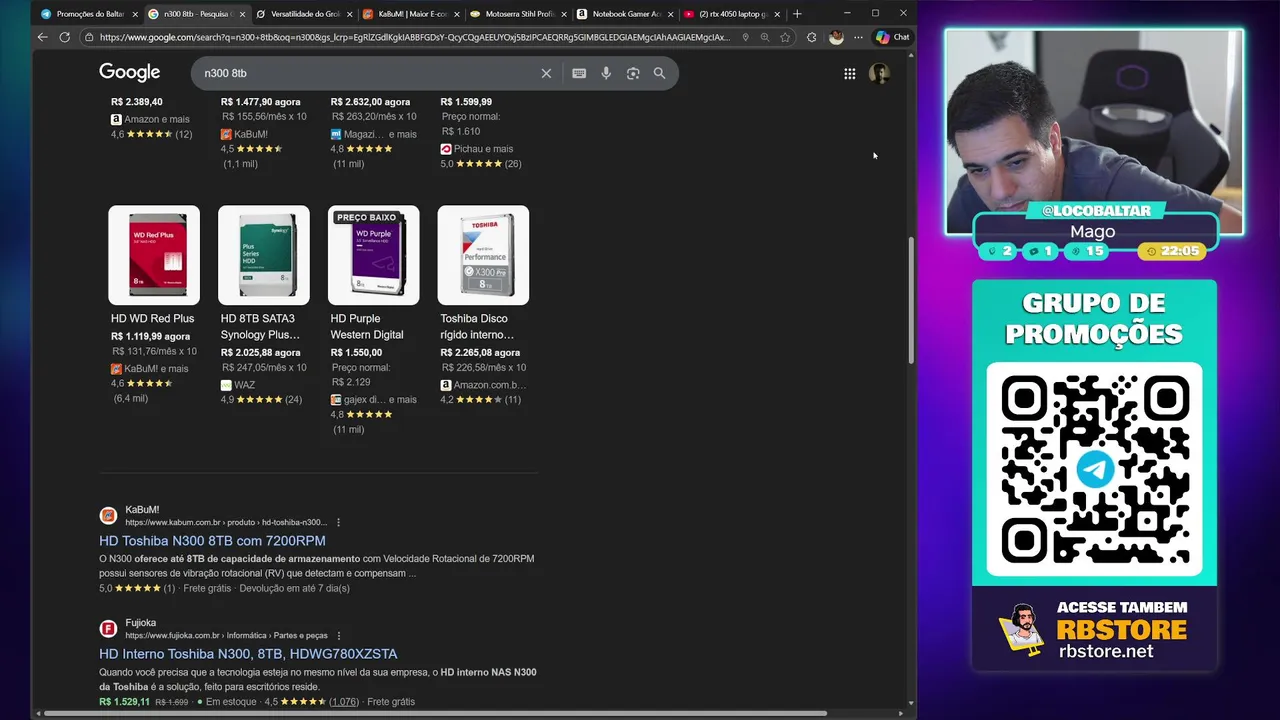Viewport: 1280px width, 720px height.
Task: Switch to the Promoções do Baltar tab
Action: tap(88, 14)
